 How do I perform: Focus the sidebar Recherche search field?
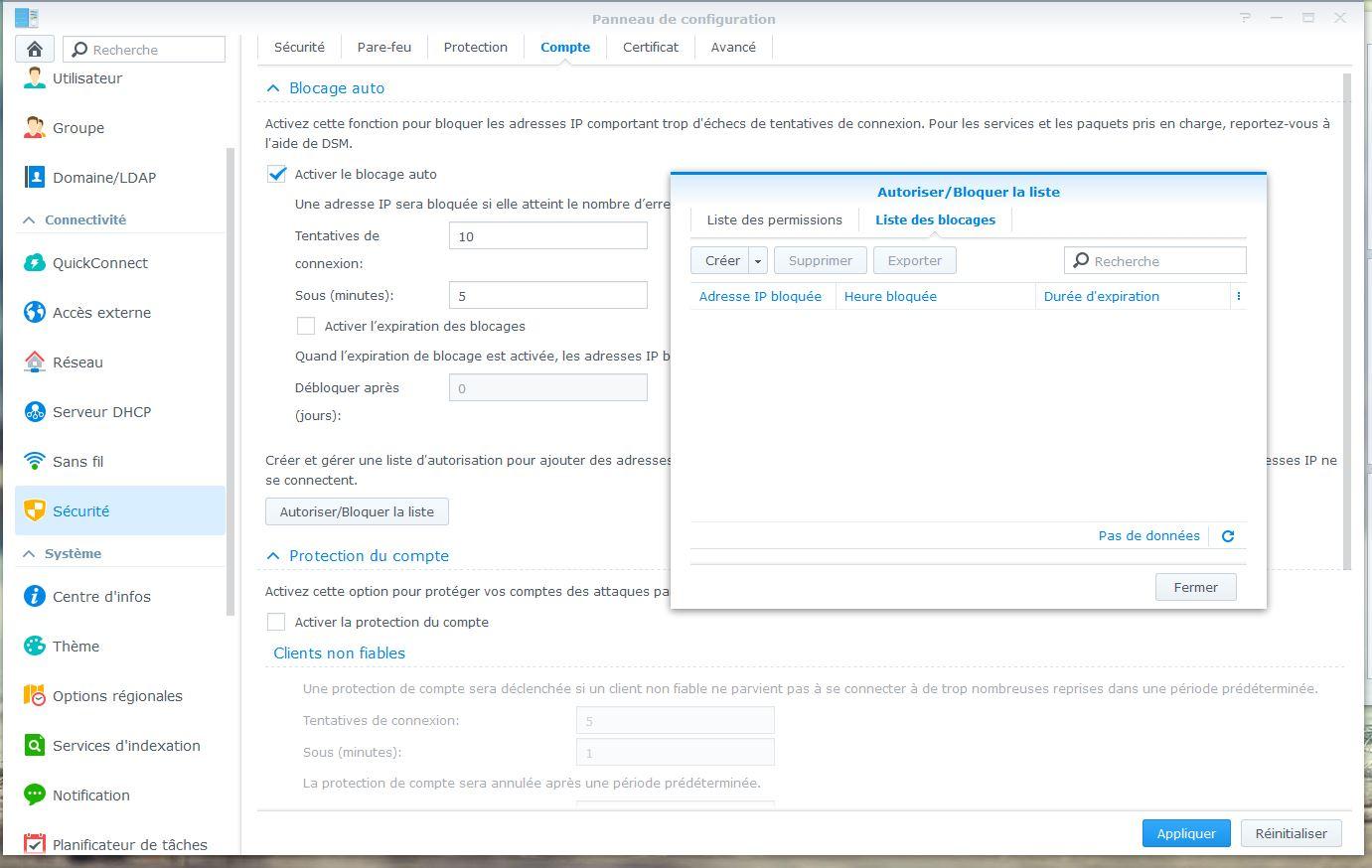coord(144,50)
